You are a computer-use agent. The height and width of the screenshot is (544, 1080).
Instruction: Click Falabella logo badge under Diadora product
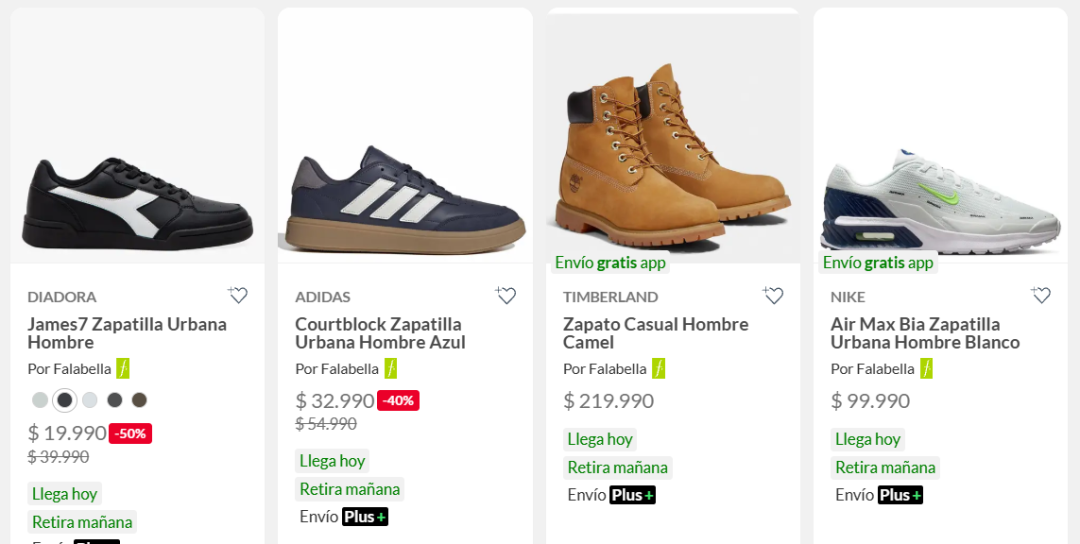click(123, 368)
